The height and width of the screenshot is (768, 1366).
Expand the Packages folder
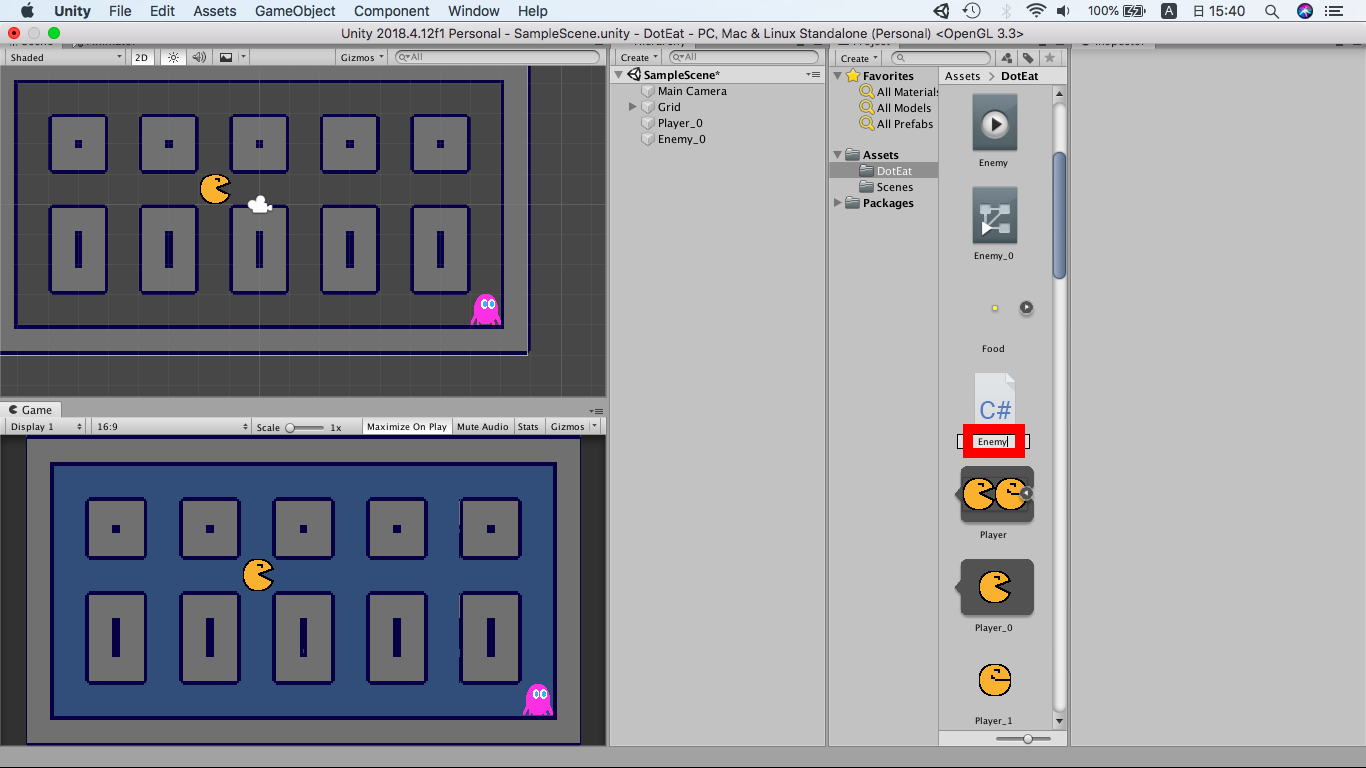click(838, 203)
